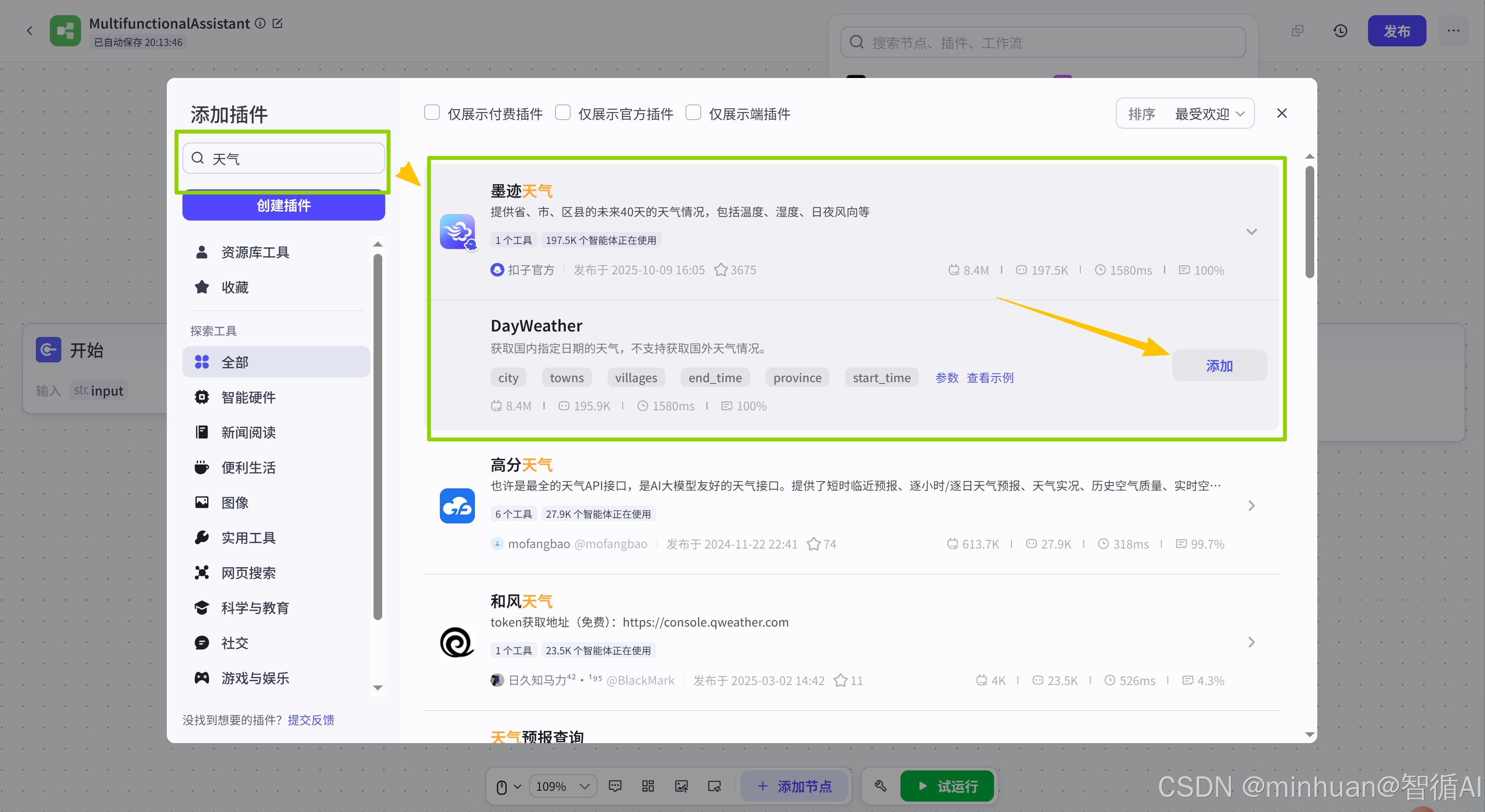The image size is (1485, 812).
Task: Collapse the 墨迹天气 plugin entry chevron
Action: 1251,232
